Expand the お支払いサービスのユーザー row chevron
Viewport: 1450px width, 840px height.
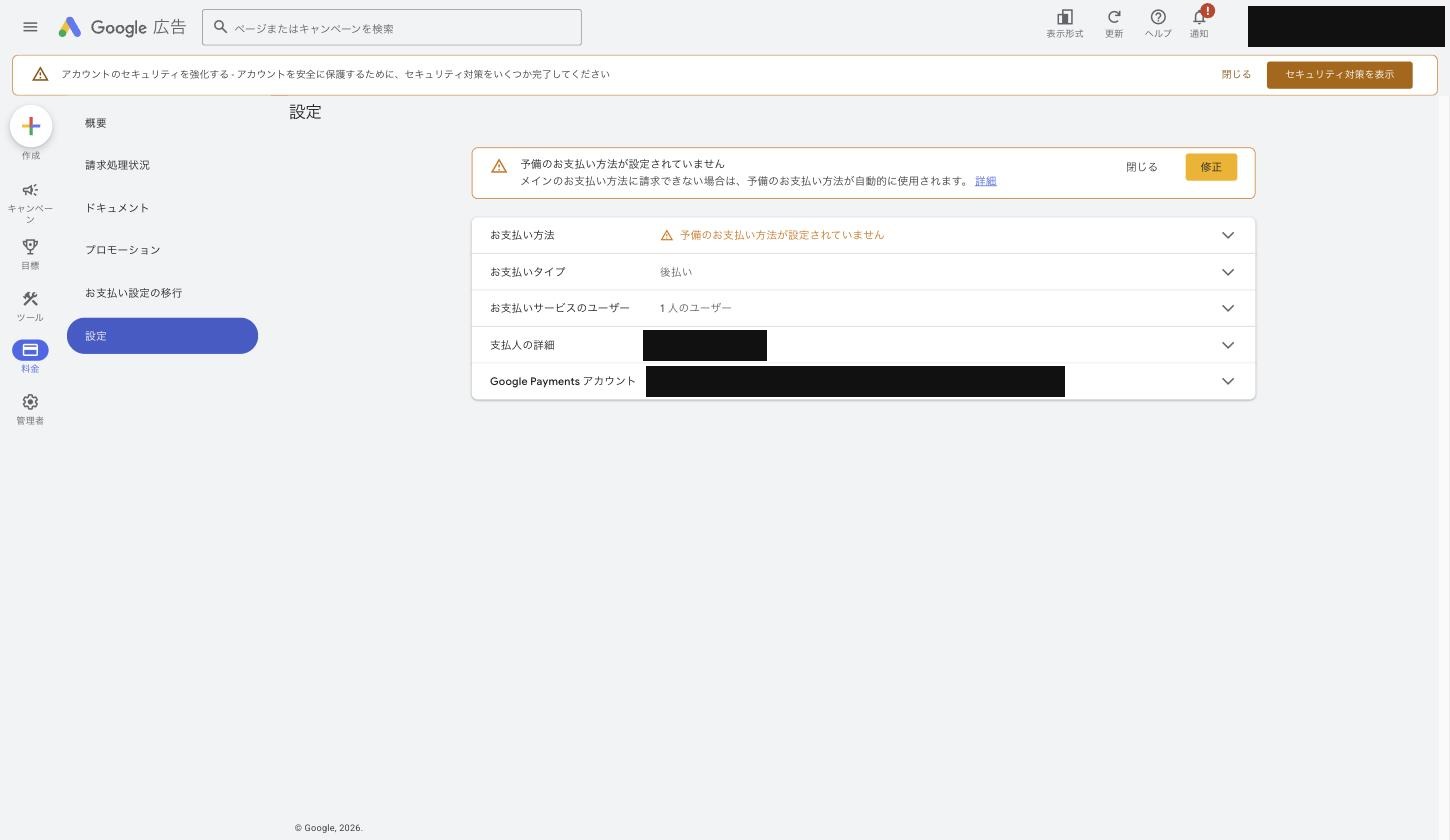coord(1228,308)
